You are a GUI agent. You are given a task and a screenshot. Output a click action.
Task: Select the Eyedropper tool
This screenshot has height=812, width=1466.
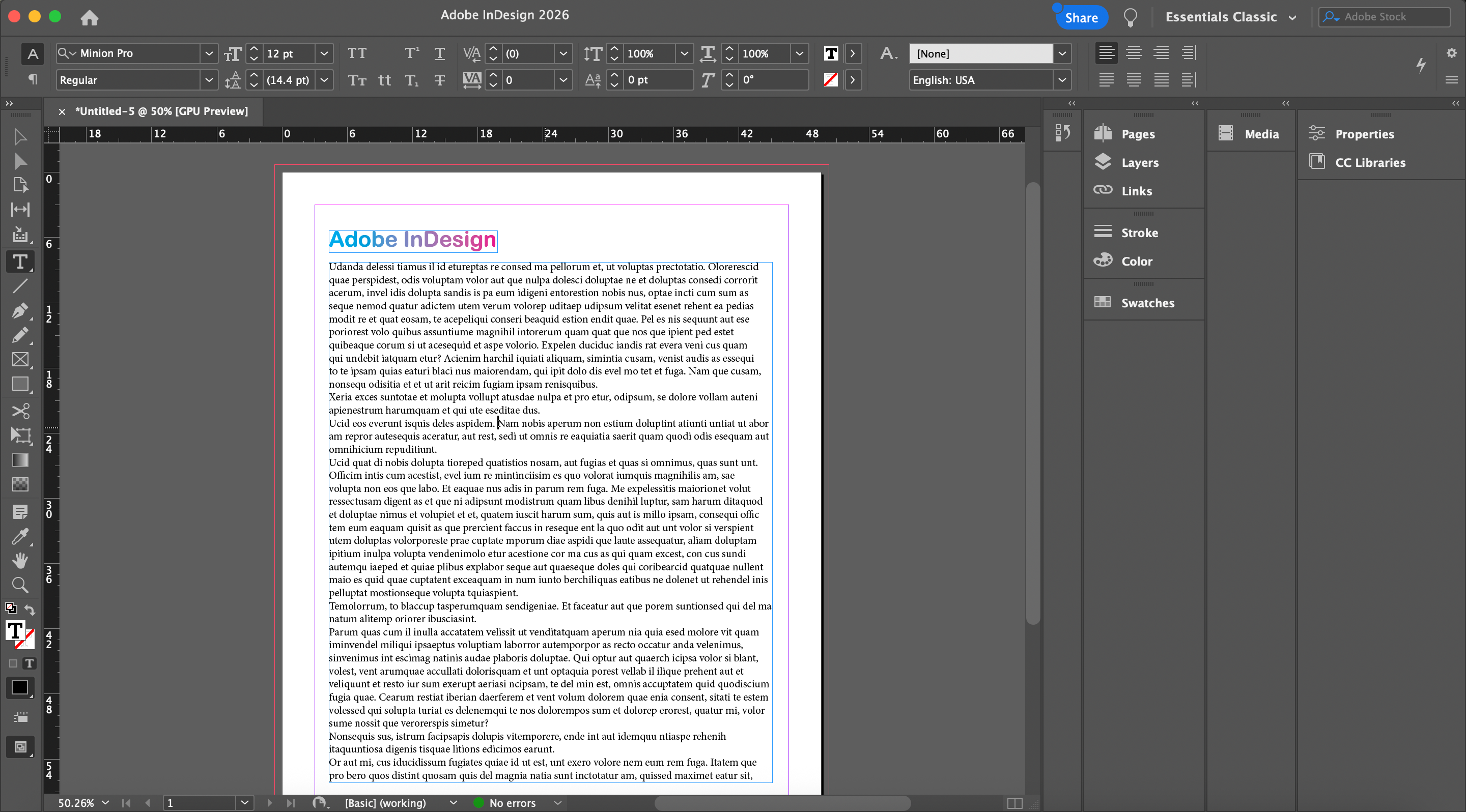(20, 536)
